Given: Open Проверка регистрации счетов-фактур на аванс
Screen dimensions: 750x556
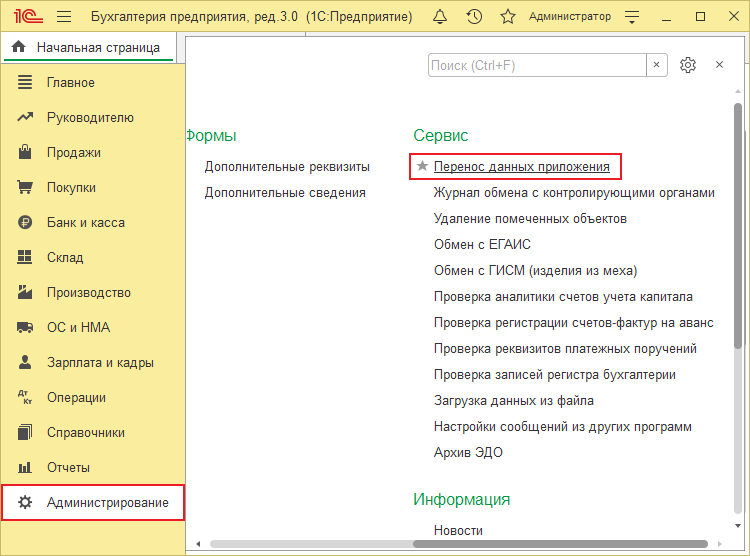Looking at the screenshot, I should pos(574,323).
